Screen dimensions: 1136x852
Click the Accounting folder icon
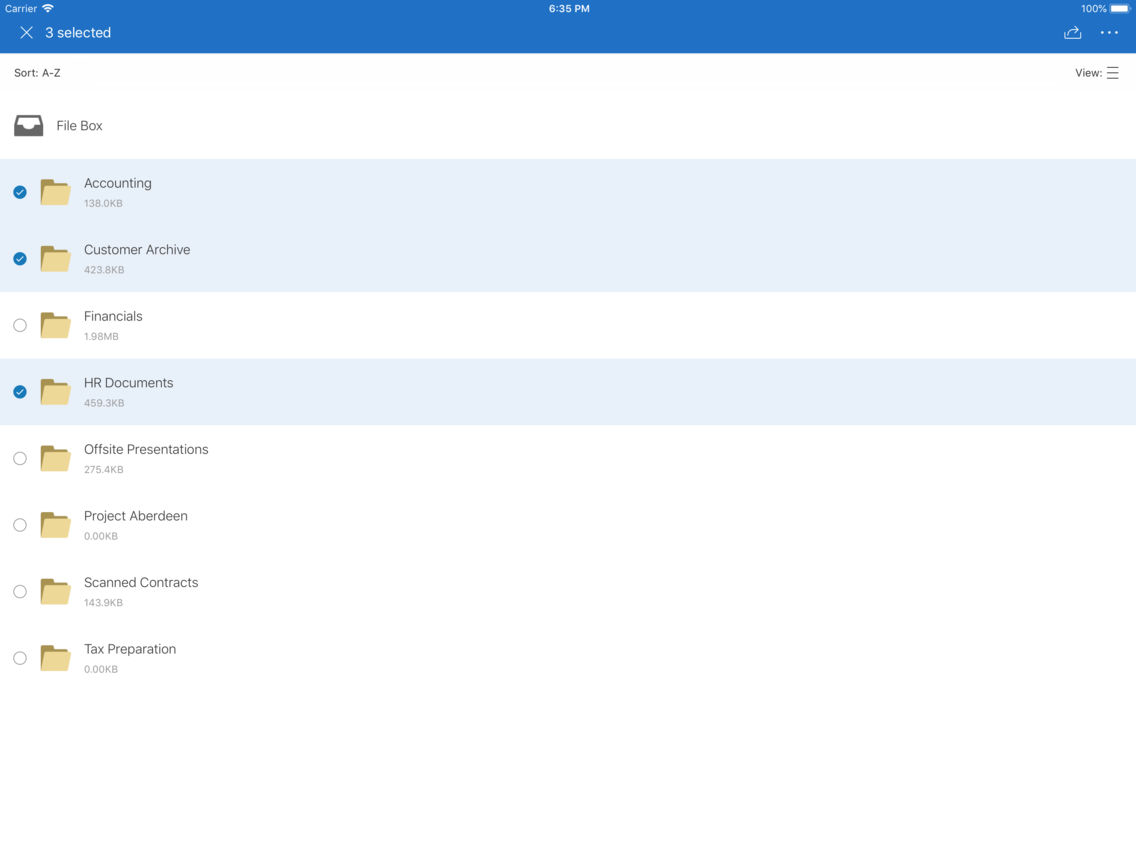54,192
